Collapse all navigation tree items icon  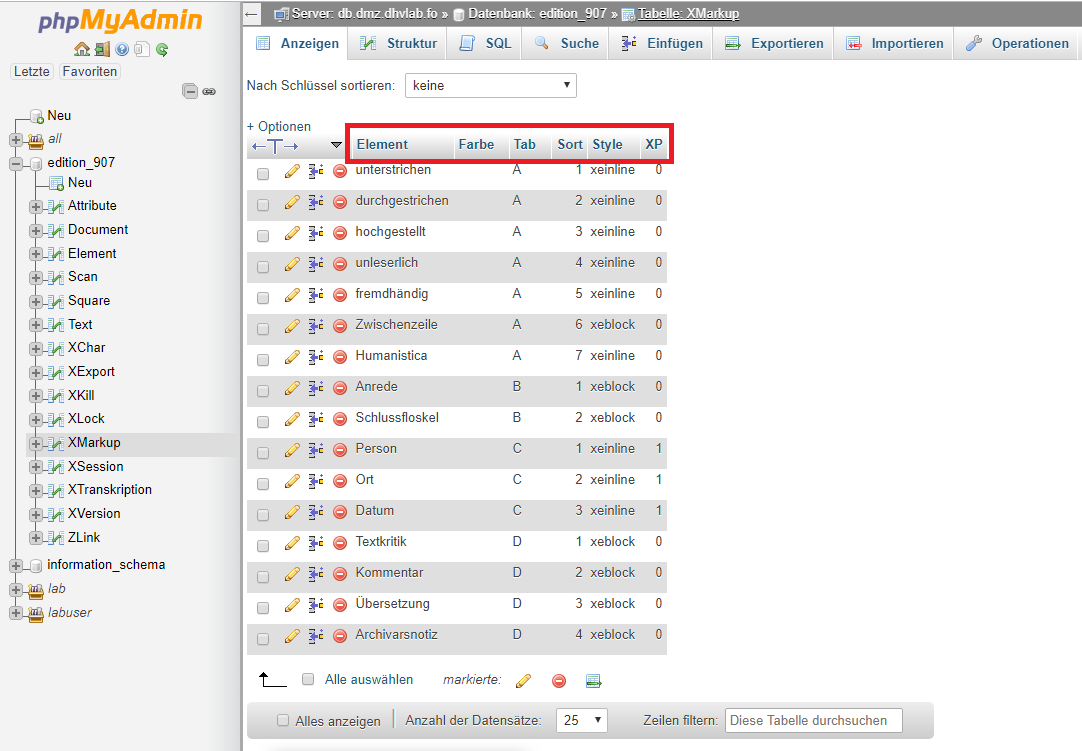click(190, 91)
